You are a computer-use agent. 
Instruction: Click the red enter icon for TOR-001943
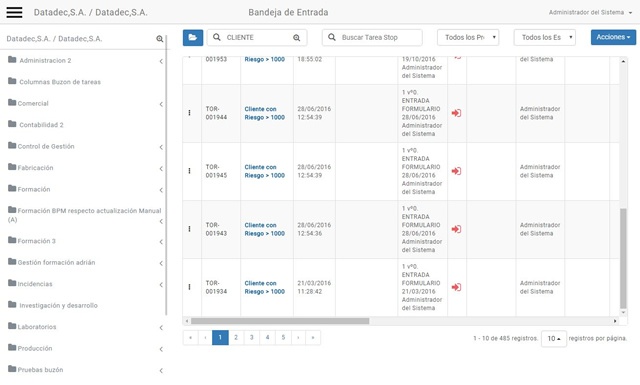(456, 229)
